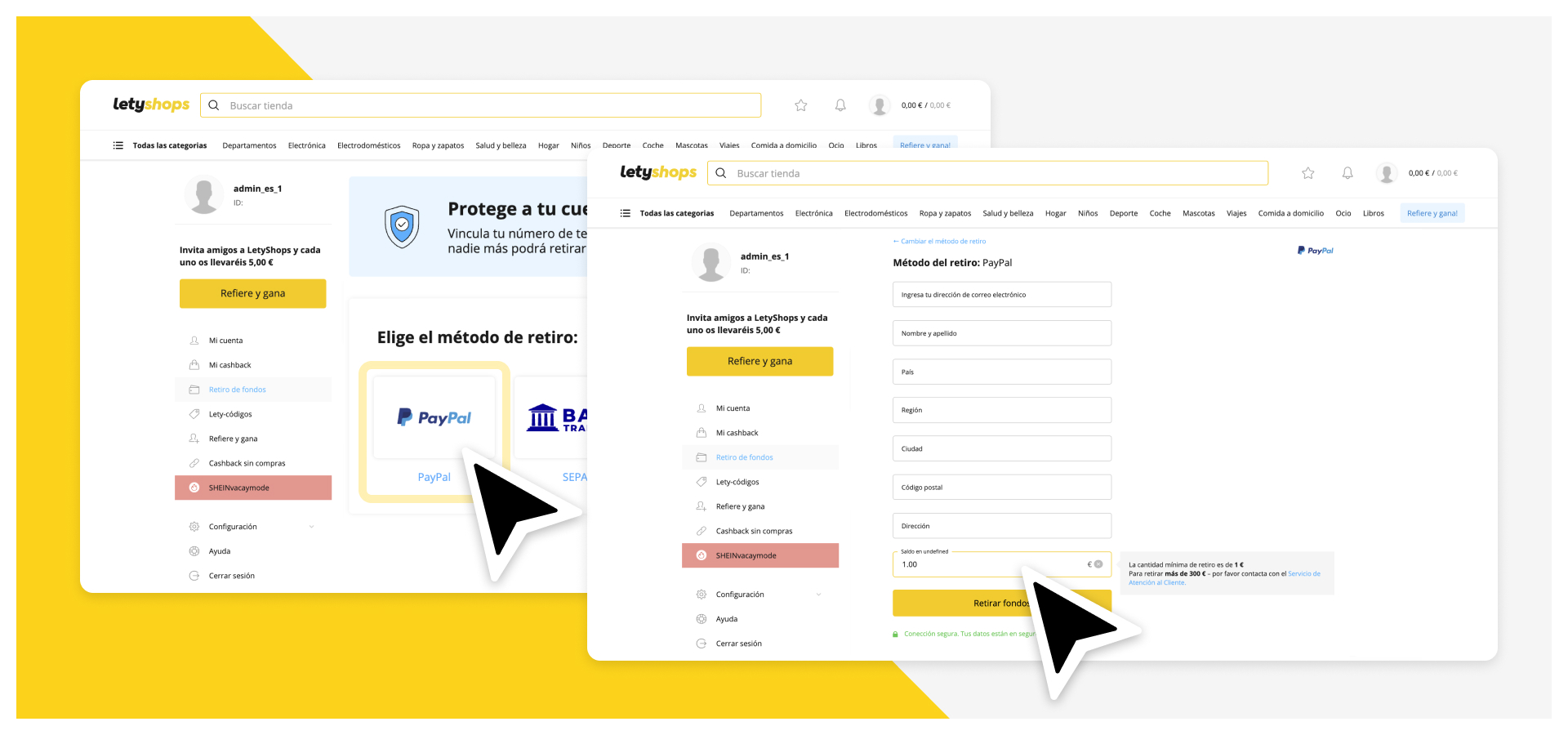Open SHEINvacaymode item in back window sidebar
Viewport: 1568px width, 735px height.
[x=253, y=488]
